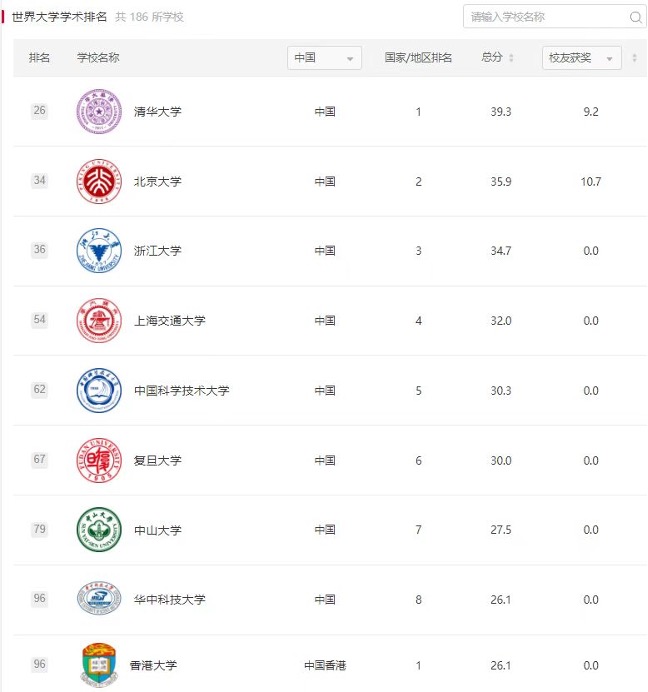Click in the school name search field
The image size is (648, 692).
[x=545, y=17]
